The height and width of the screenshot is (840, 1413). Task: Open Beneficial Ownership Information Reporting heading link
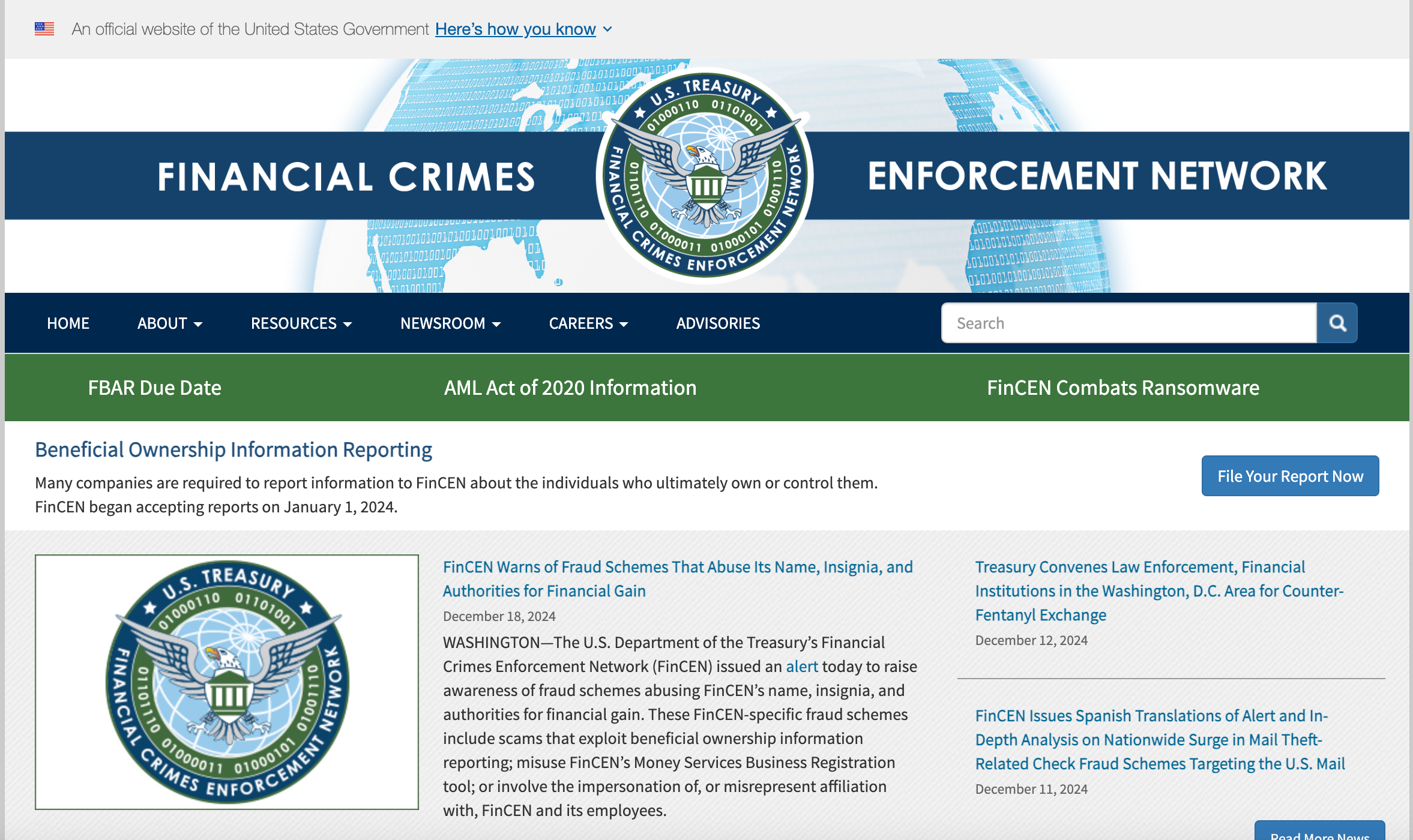coord(233,449)
